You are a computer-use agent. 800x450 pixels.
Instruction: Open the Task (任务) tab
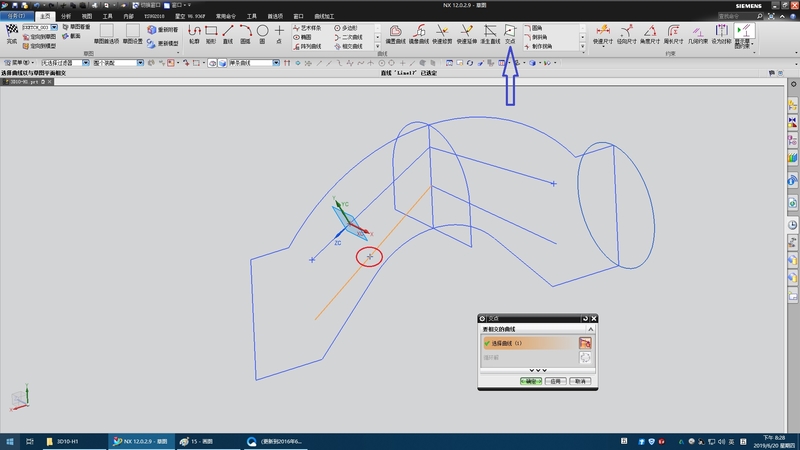[x=16, y=16]
